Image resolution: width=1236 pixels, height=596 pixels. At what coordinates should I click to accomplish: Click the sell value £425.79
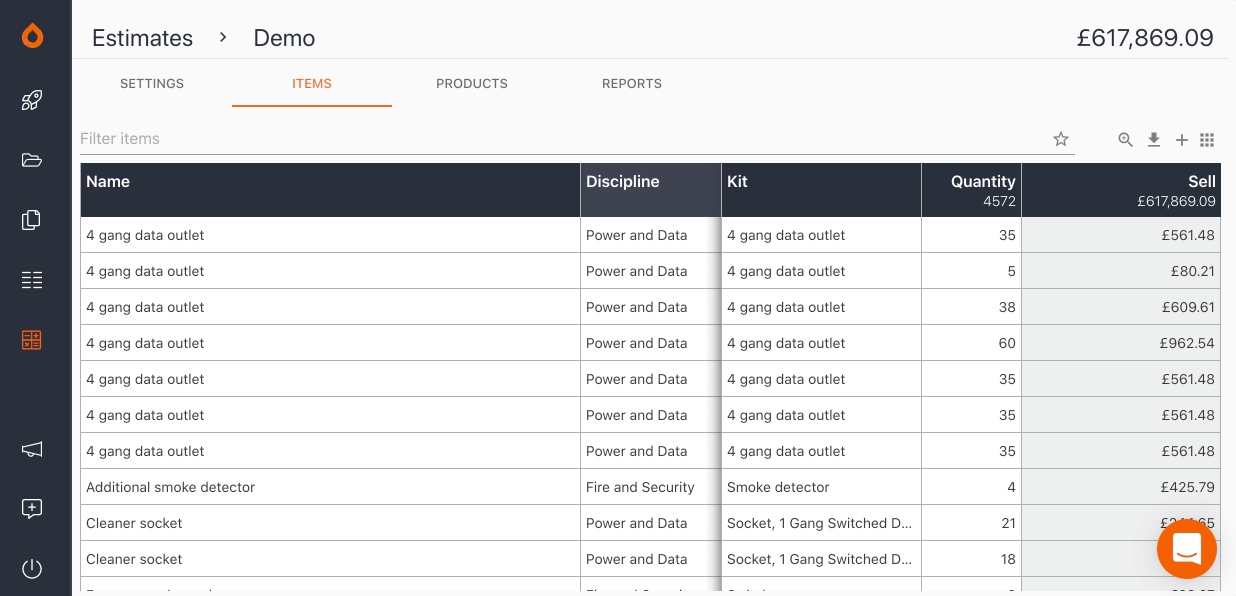pos(1121,487)
